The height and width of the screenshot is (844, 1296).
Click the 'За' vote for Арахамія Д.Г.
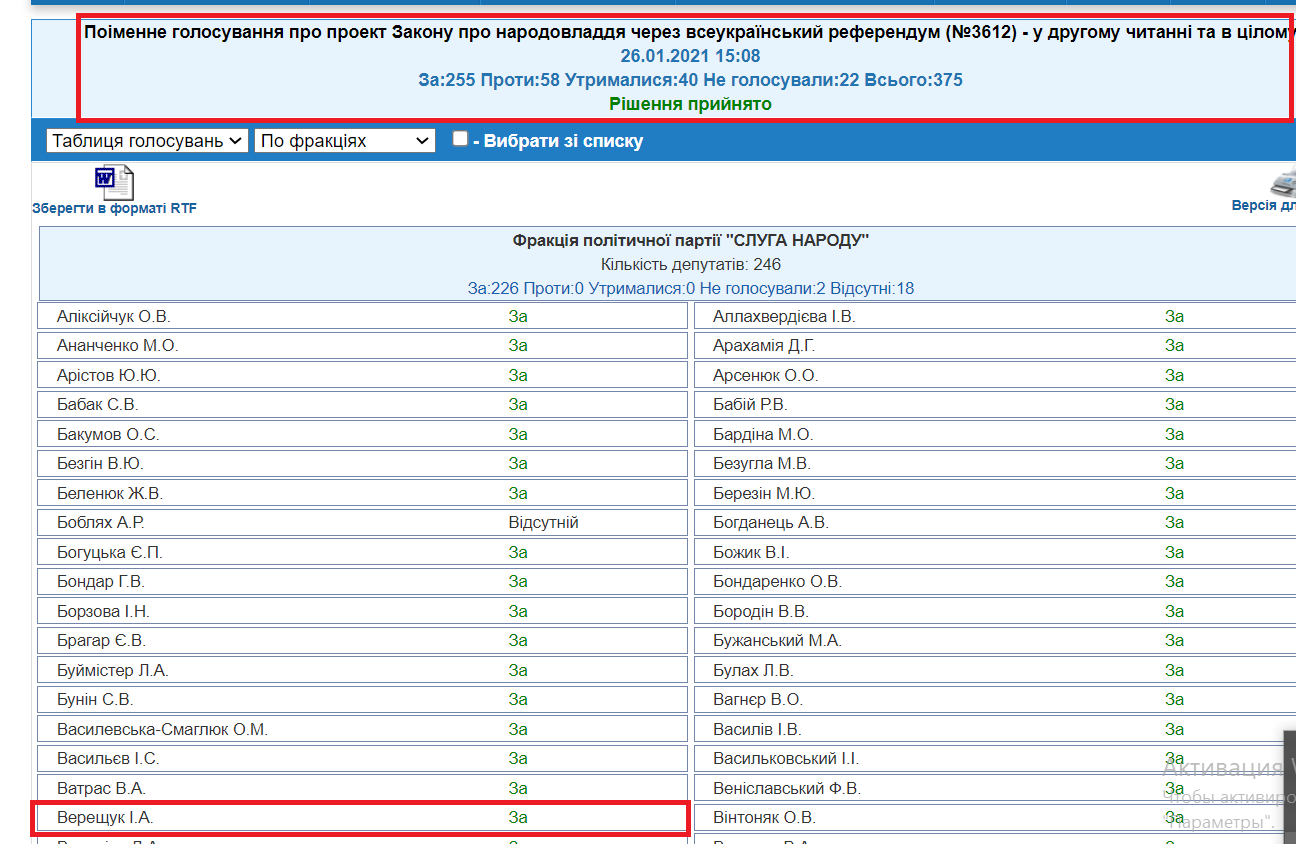coord(1174,346)
